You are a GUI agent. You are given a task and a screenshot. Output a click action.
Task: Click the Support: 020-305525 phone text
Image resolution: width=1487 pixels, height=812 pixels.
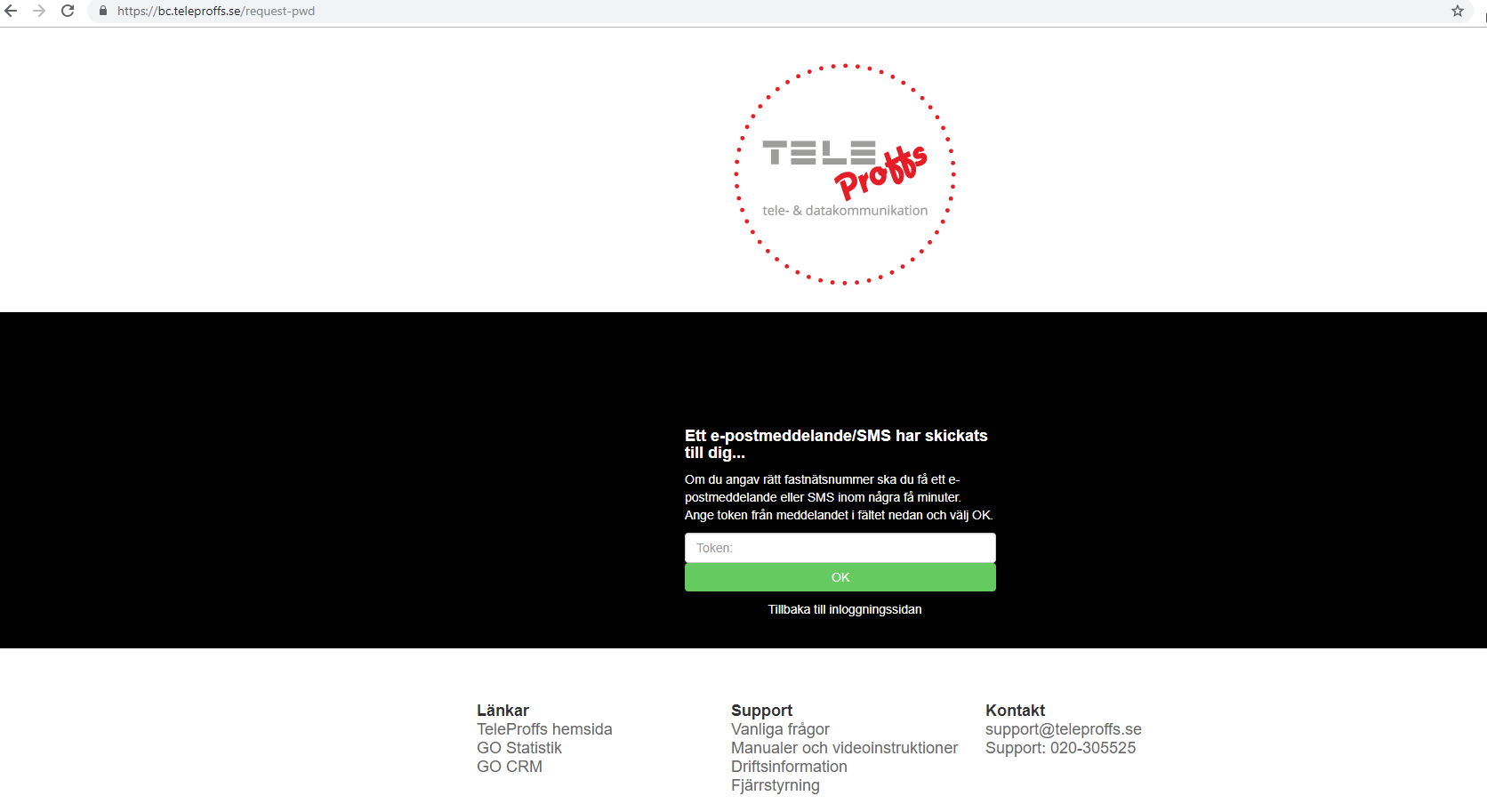1060,748
